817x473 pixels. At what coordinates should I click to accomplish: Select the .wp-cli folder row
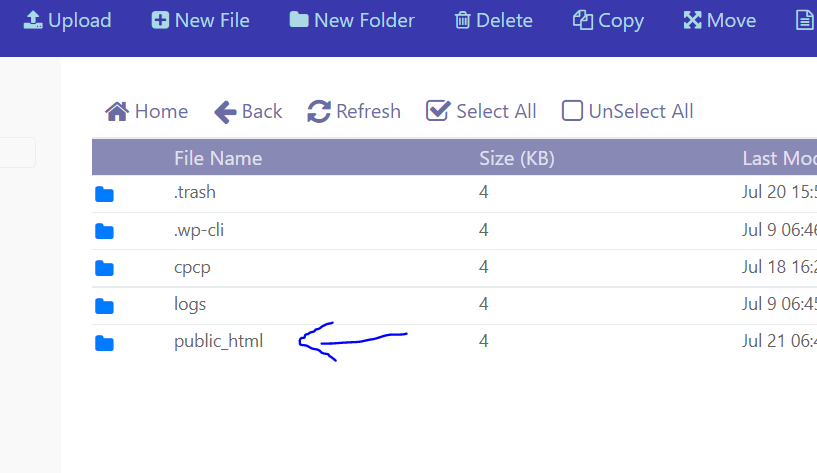coord(454,230)
